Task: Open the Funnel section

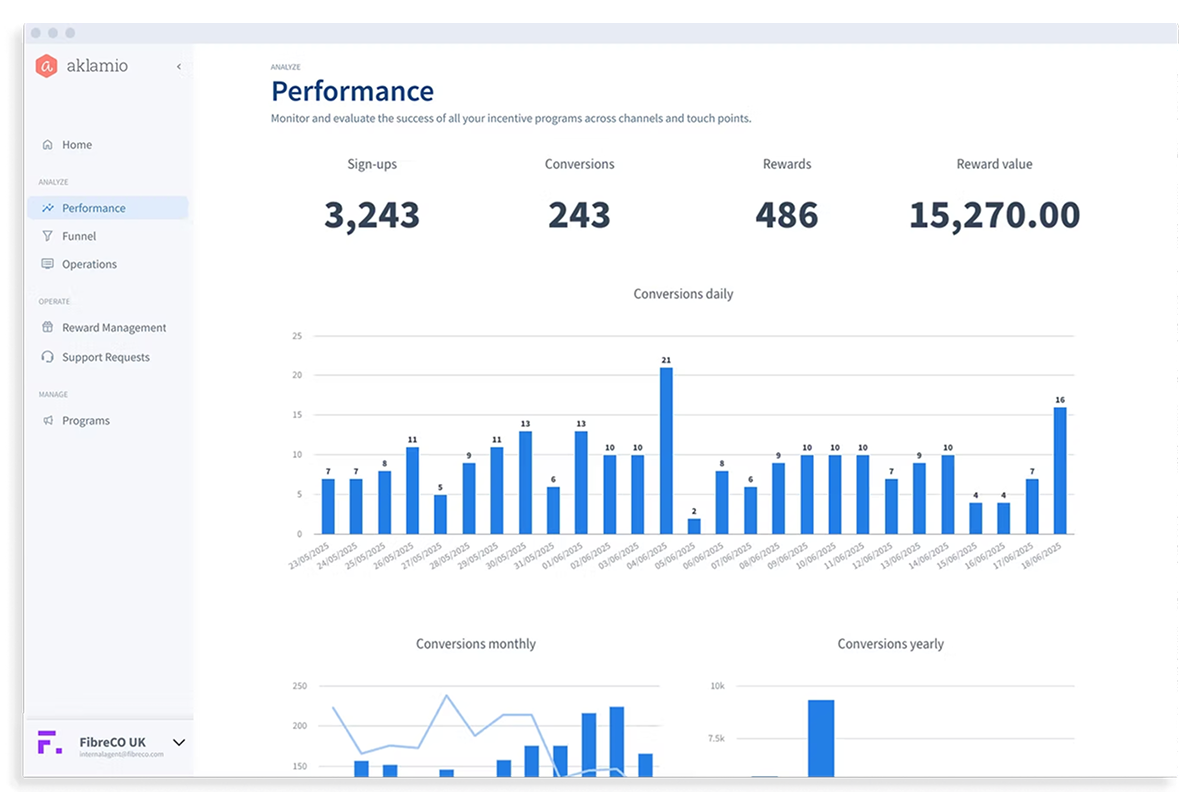Action: [x=79, y=235]
